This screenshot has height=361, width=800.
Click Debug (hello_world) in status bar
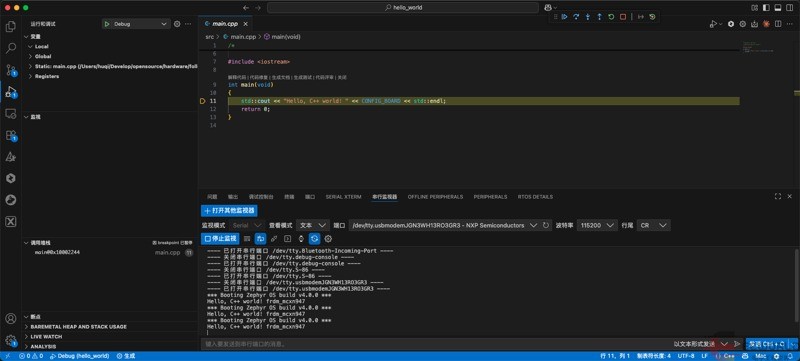click(80, 356)
